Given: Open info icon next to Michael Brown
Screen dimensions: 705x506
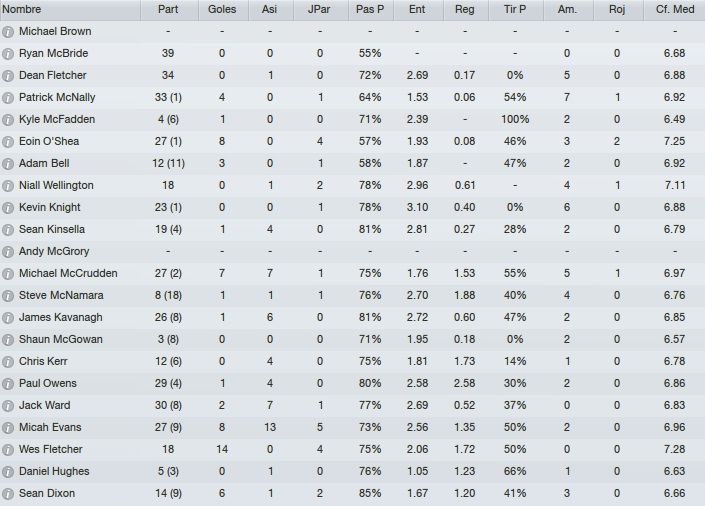Looking at the screenshot, I should click(8, 31).
